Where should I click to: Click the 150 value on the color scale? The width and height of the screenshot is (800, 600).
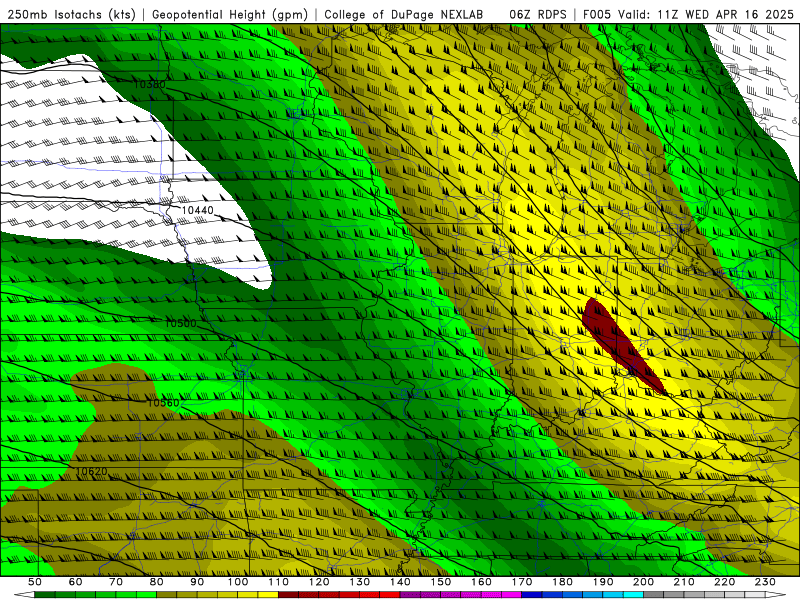441,582
